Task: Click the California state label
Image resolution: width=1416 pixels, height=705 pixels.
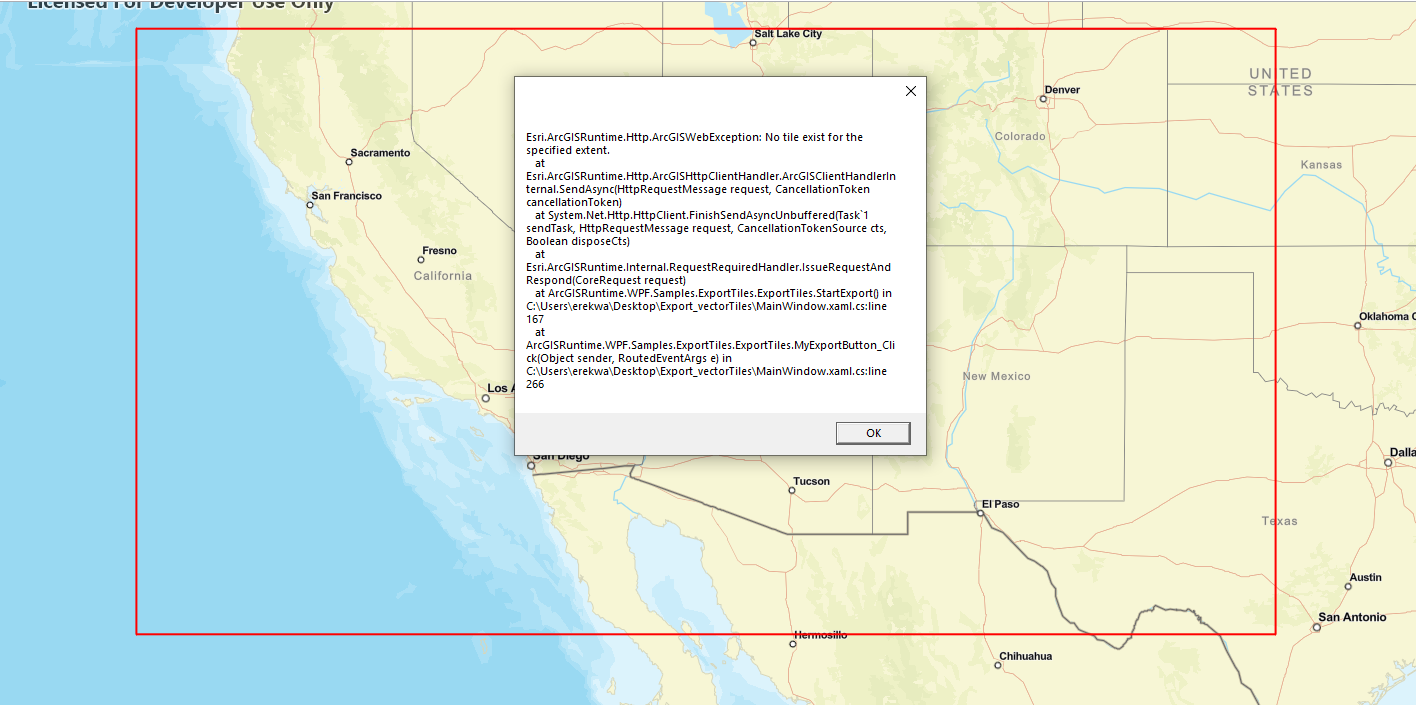Action: click(442, 275)
